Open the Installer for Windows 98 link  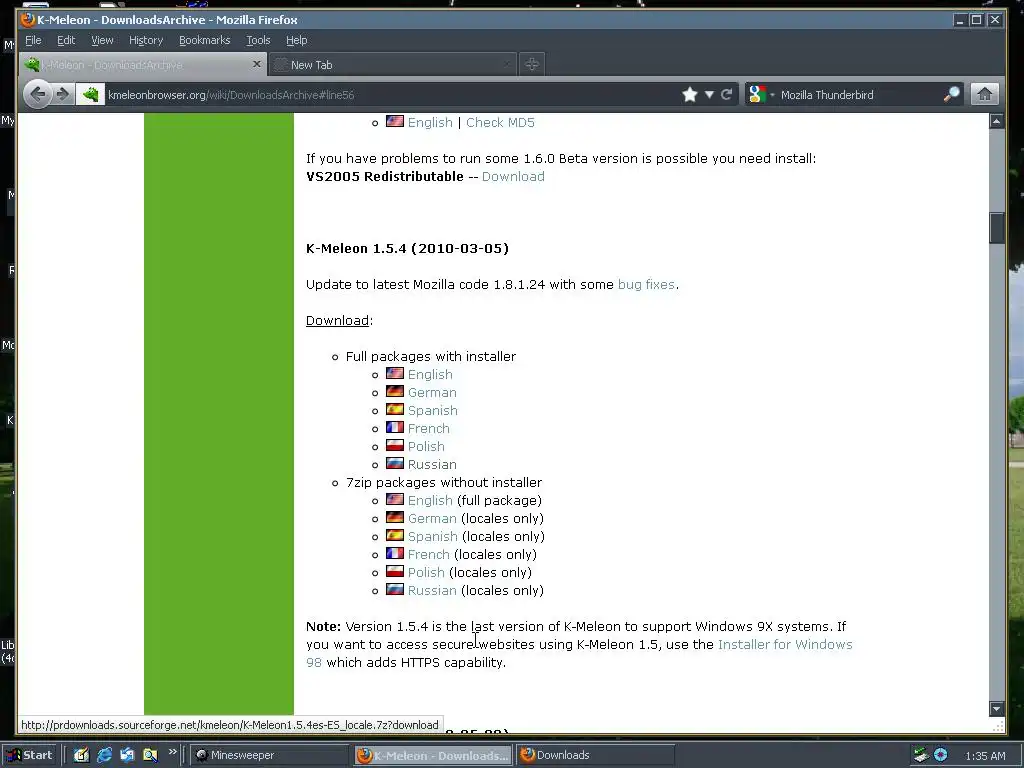pos(785,645)
